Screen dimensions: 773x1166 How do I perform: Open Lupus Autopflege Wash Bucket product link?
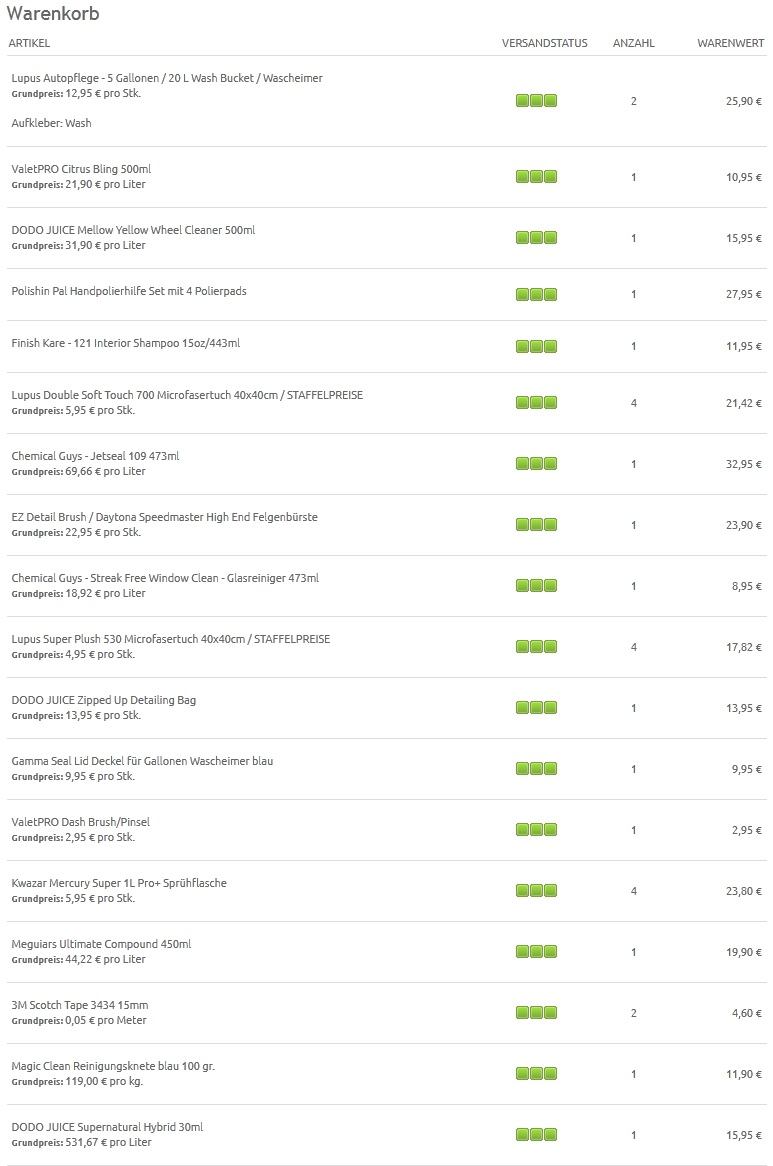click(x=166, y=78)
